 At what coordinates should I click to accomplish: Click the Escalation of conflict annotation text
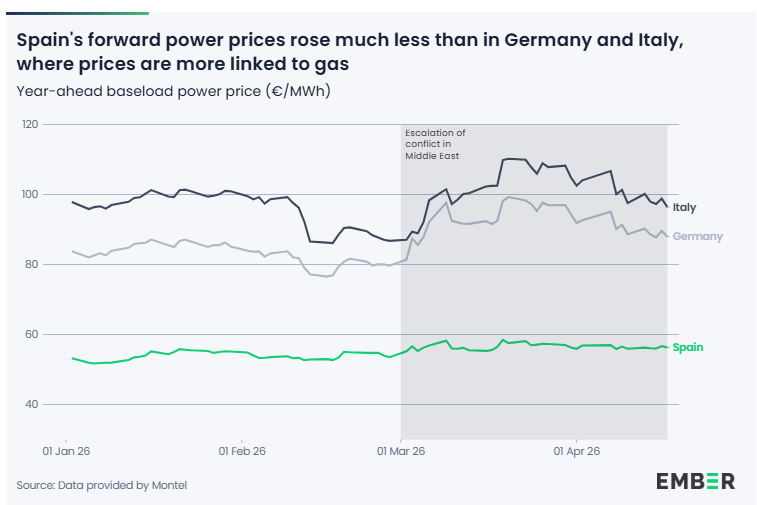[x=435, y=144]
